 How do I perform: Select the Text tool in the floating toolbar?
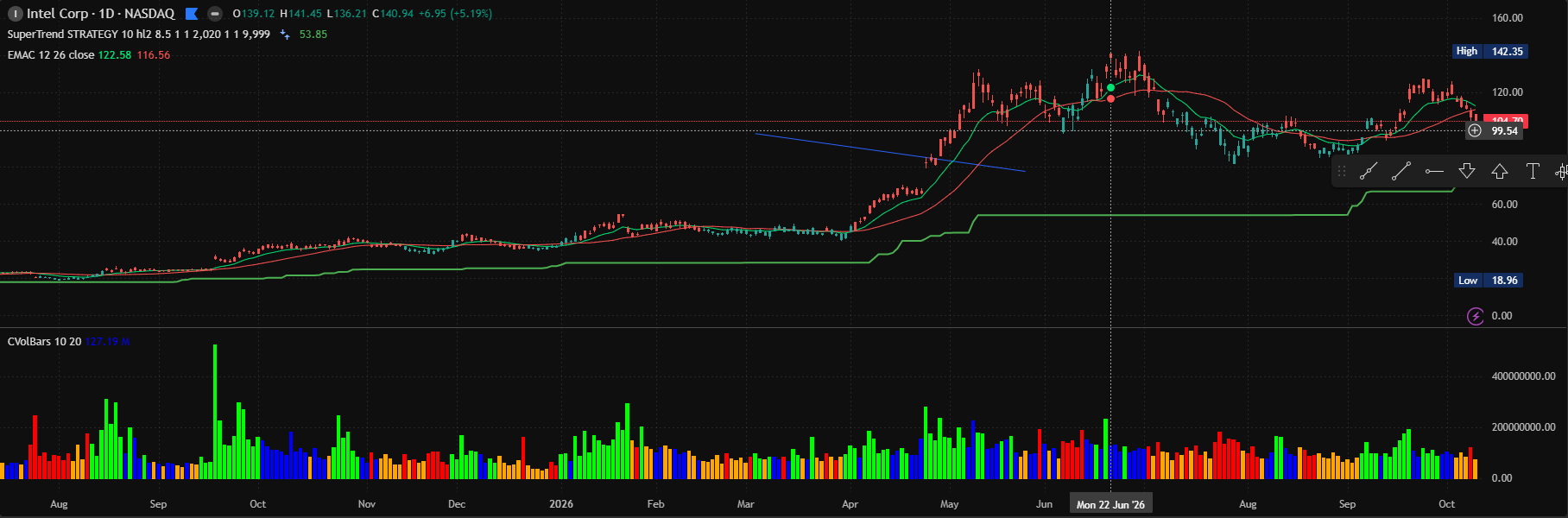1533,171
